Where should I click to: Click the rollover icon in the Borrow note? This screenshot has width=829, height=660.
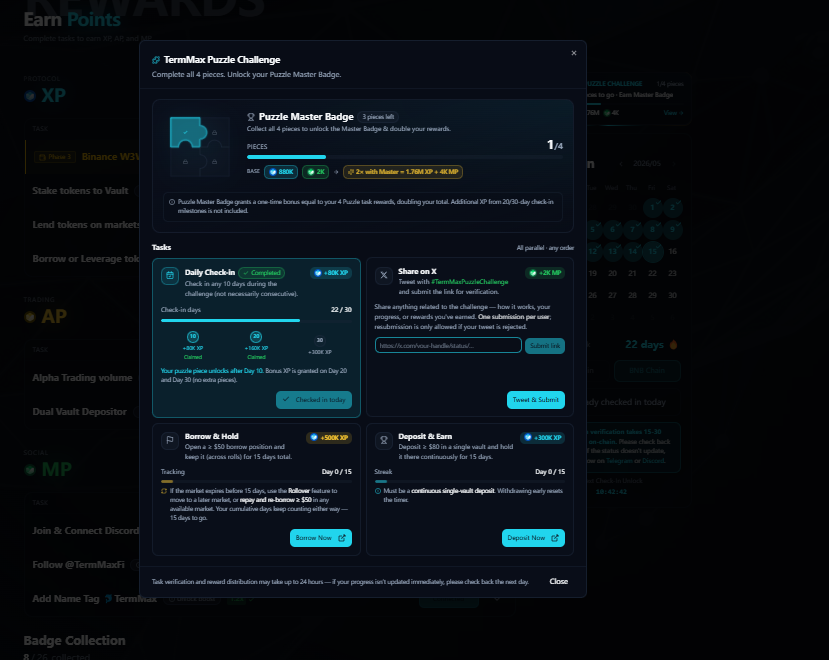tap(164, 491)
